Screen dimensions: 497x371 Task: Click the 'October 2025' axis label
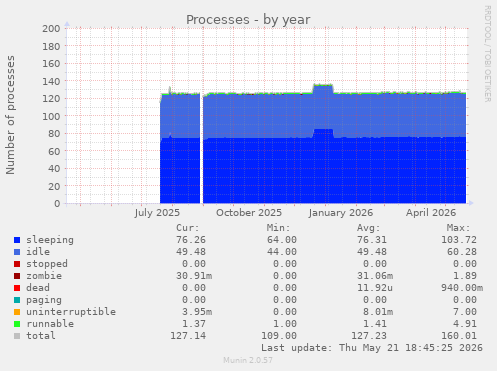249,213
